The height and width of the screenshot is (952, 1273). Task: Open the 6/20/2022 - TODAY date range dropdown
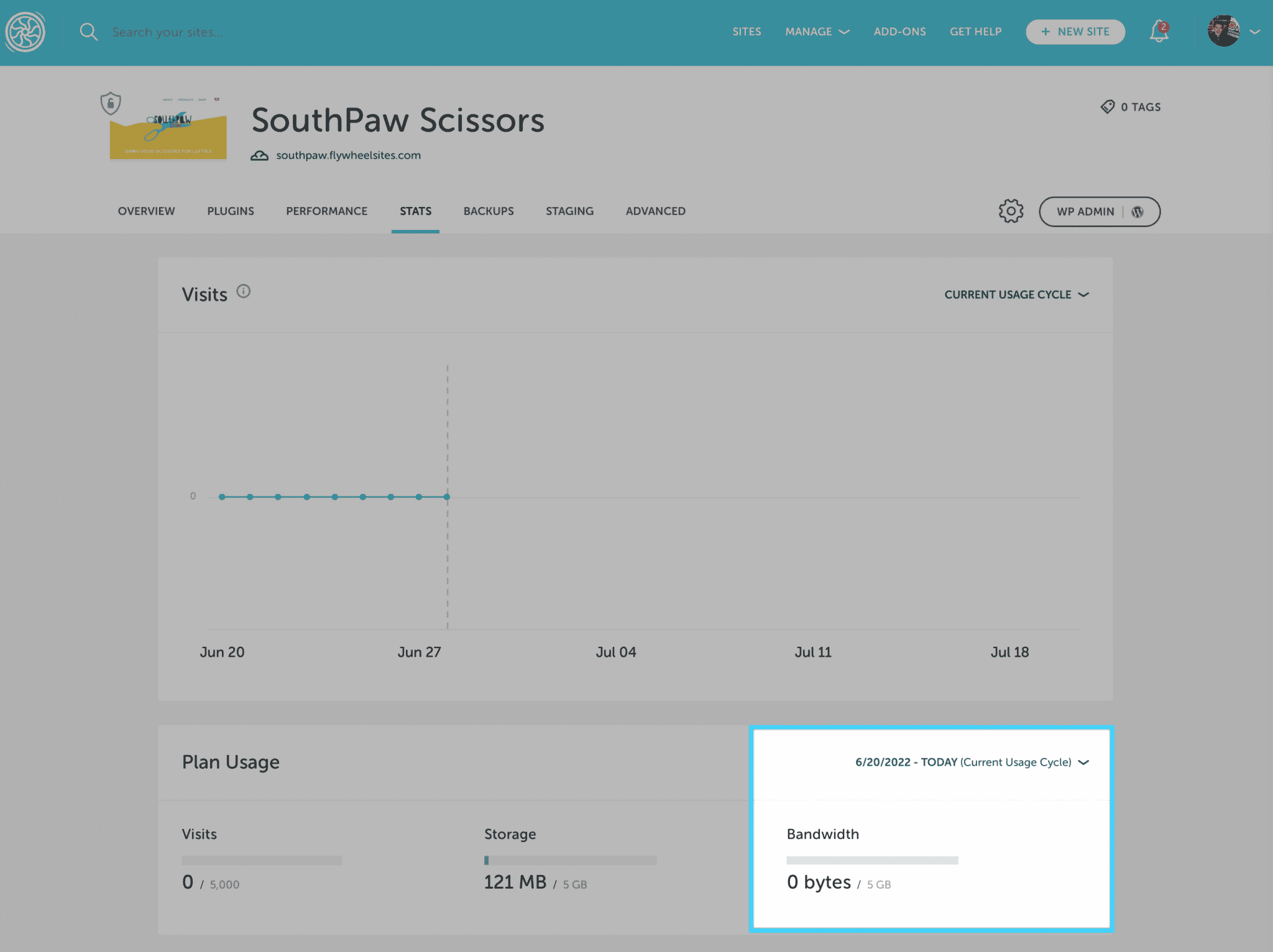tap(972, 762)
